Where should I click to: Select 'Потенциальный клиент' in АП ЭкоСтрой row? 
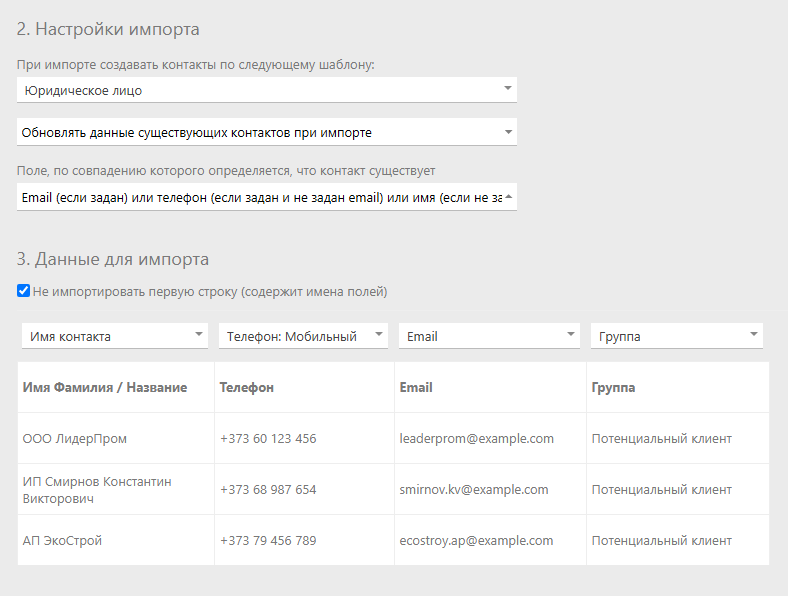point(678,540)
